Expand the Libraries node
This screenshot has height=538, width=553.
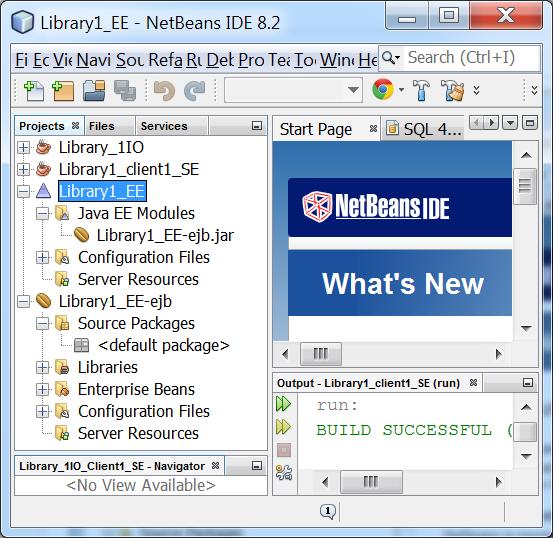42,368
